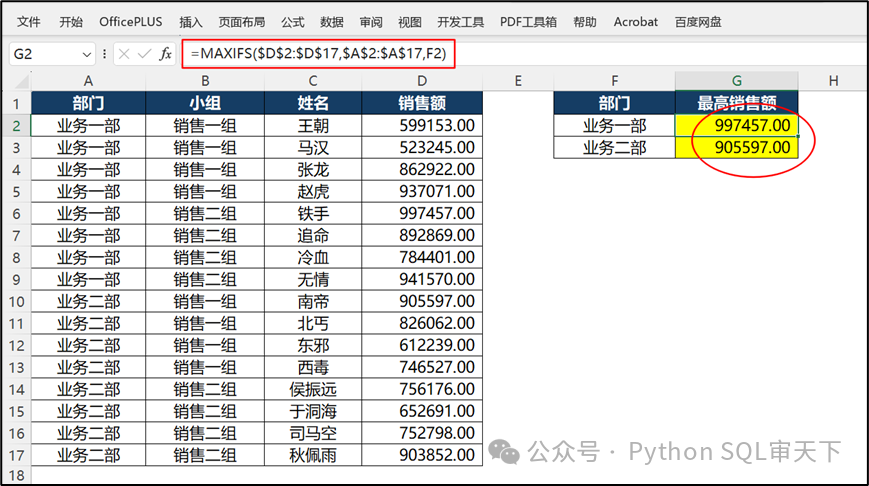Click the Insert Function fx icon
The image size is (869, 486).
[x=166, y=54]
